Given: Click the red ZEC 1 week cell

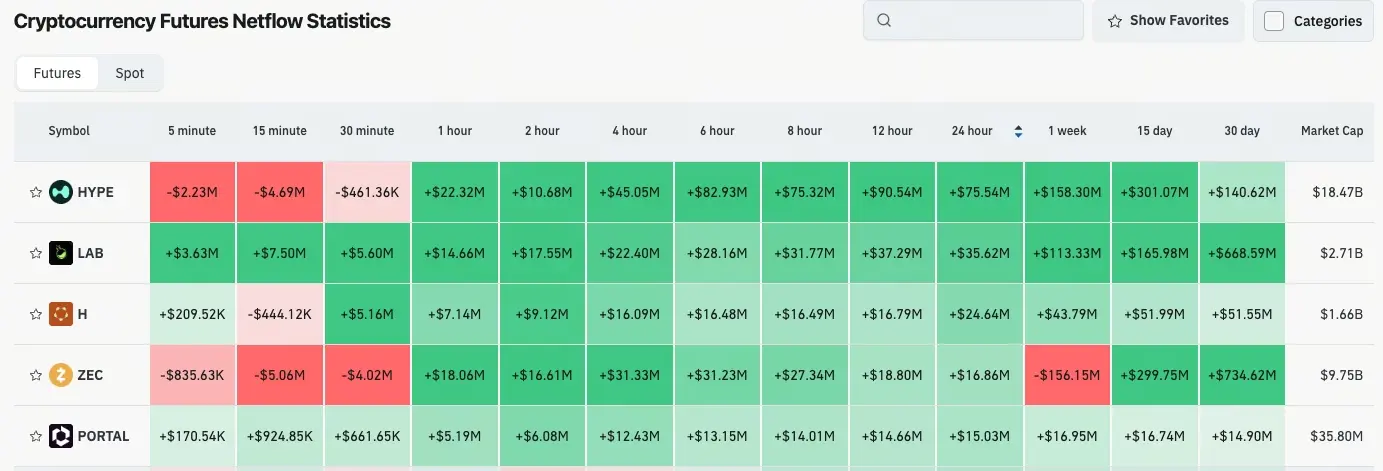Looking at the screenshot, I should pos(1067,375).
